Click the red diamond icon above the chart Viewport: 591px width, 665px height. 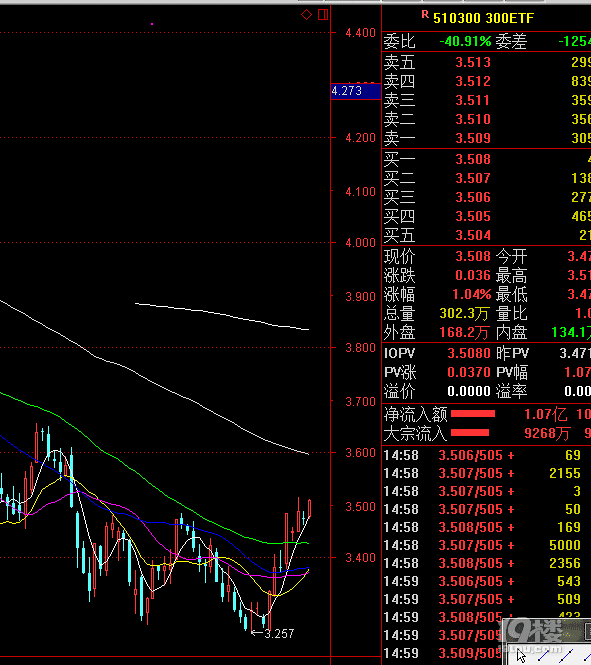[306, 15]
